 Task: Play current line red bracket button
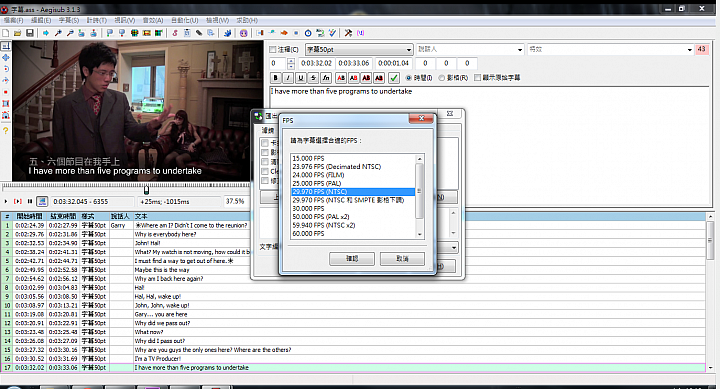[x=18, y=202]
